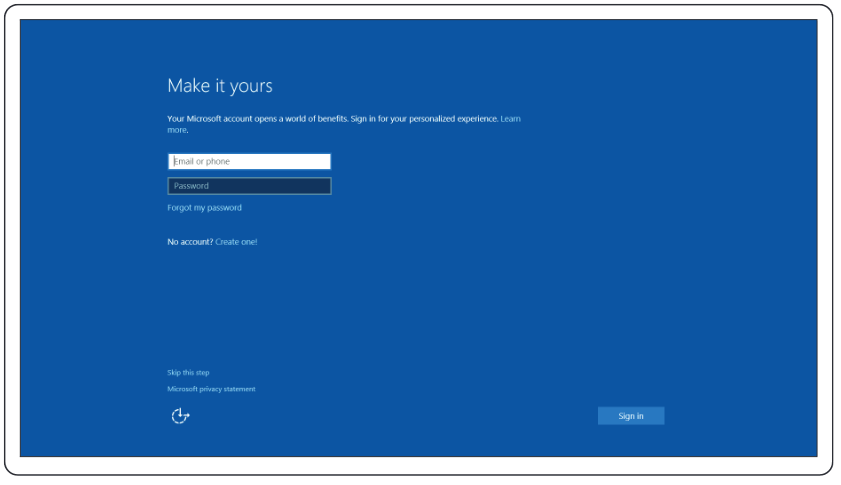The width and height of the screenshot is (841, 485).
Task: Open Microsoft privacy statement
Action: [211, 389]
